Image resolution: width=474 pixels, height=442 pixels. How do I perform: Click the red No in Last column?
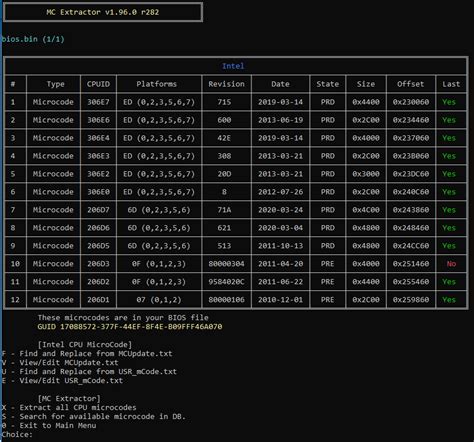click(x=451, y=264)
